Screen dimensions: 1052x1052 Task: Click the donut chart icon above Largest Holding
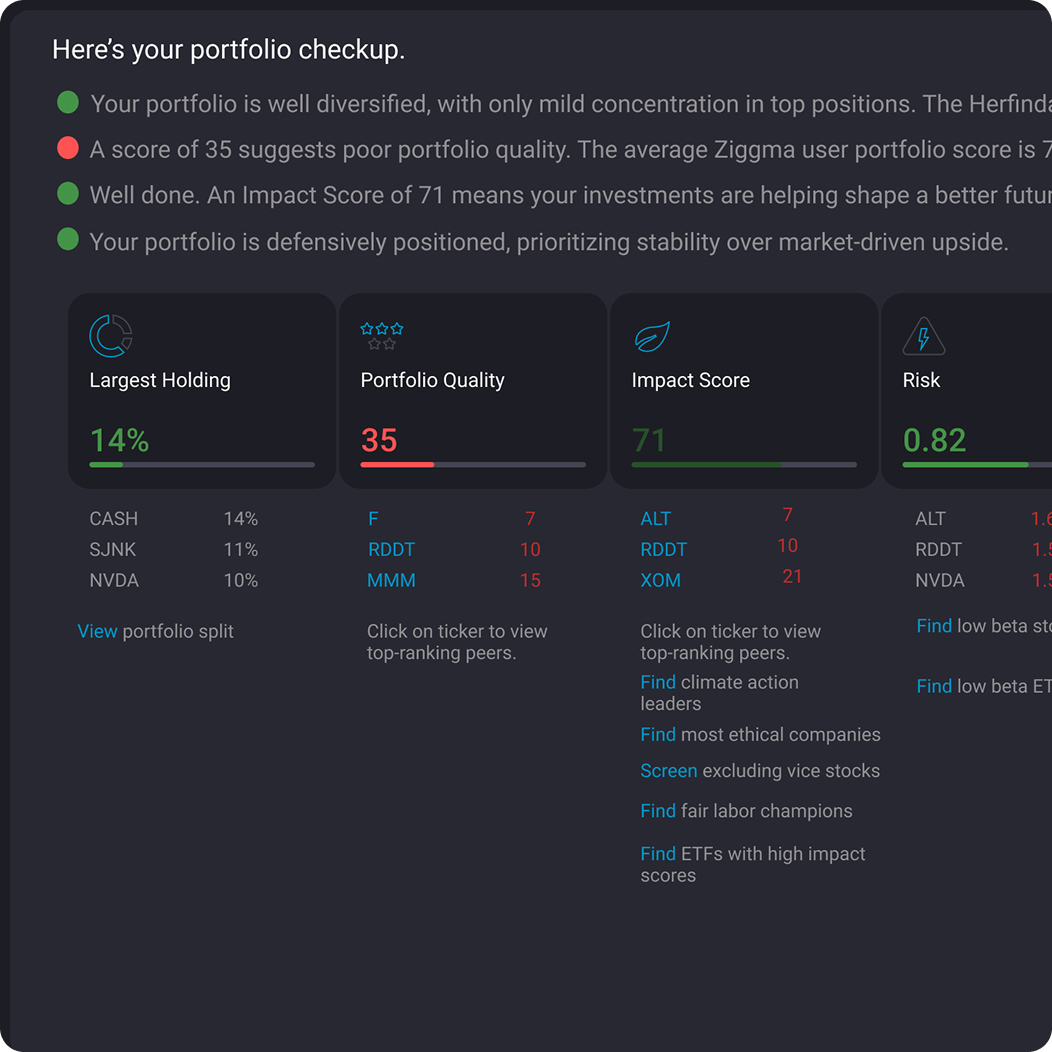point(110,337)
